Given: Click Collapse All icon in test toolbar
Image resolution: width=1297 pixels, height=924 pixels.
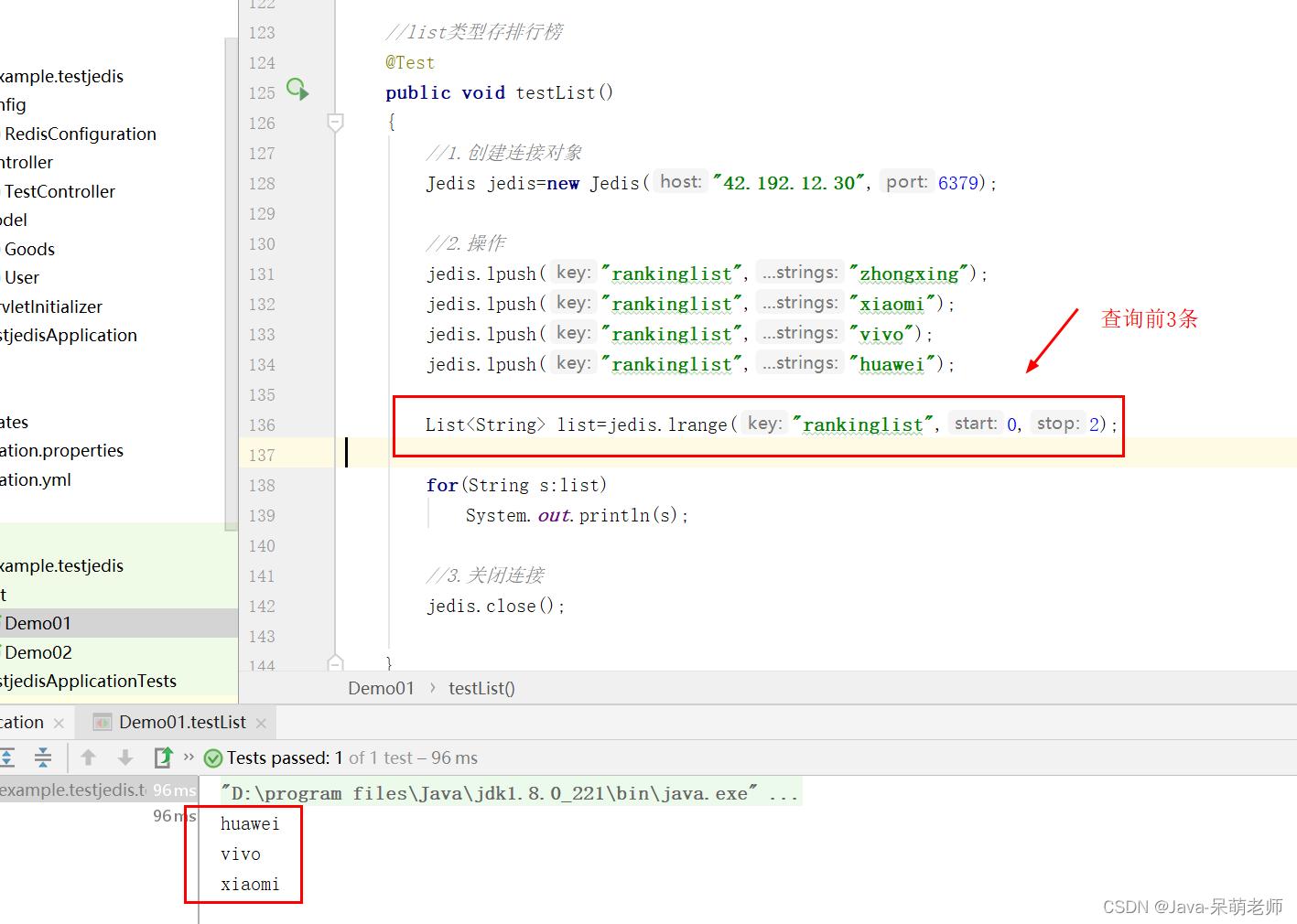Looking at the screenshot, I should (43, 757).
